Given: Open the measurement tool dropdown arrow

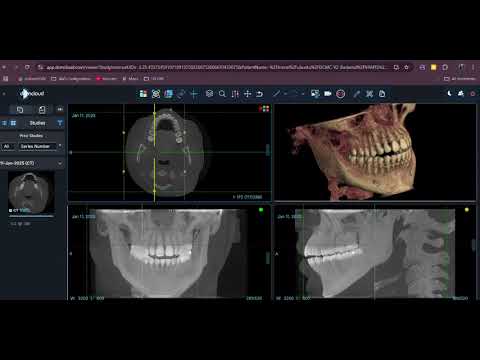Looking at the screenshot, I should click(286, 94).
